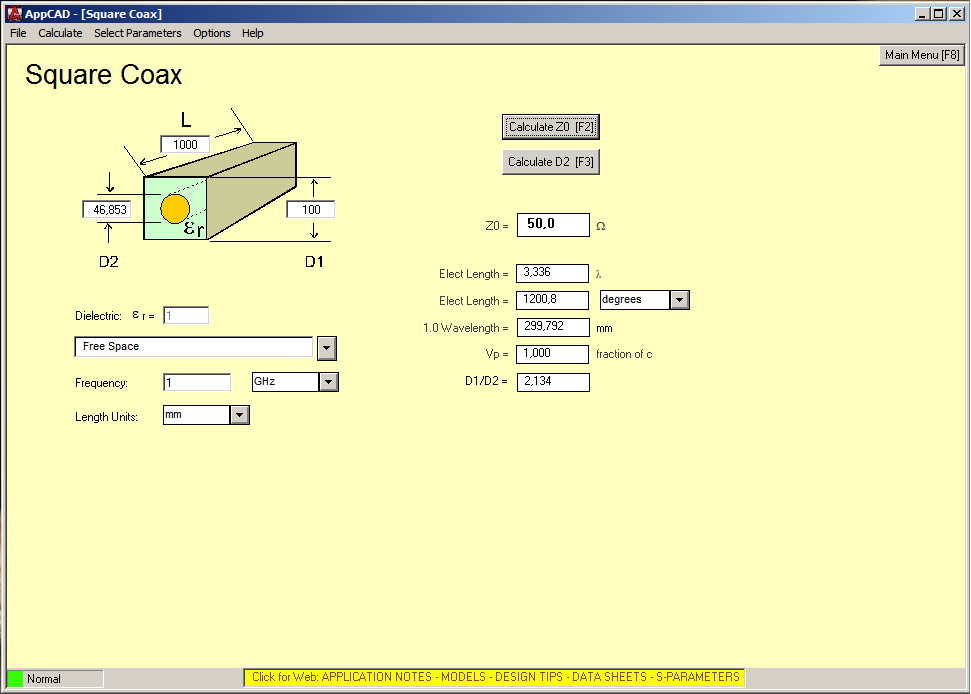Click the web link banner for application notes
Viewport: 971px width, 694px height.
[495, 677]
